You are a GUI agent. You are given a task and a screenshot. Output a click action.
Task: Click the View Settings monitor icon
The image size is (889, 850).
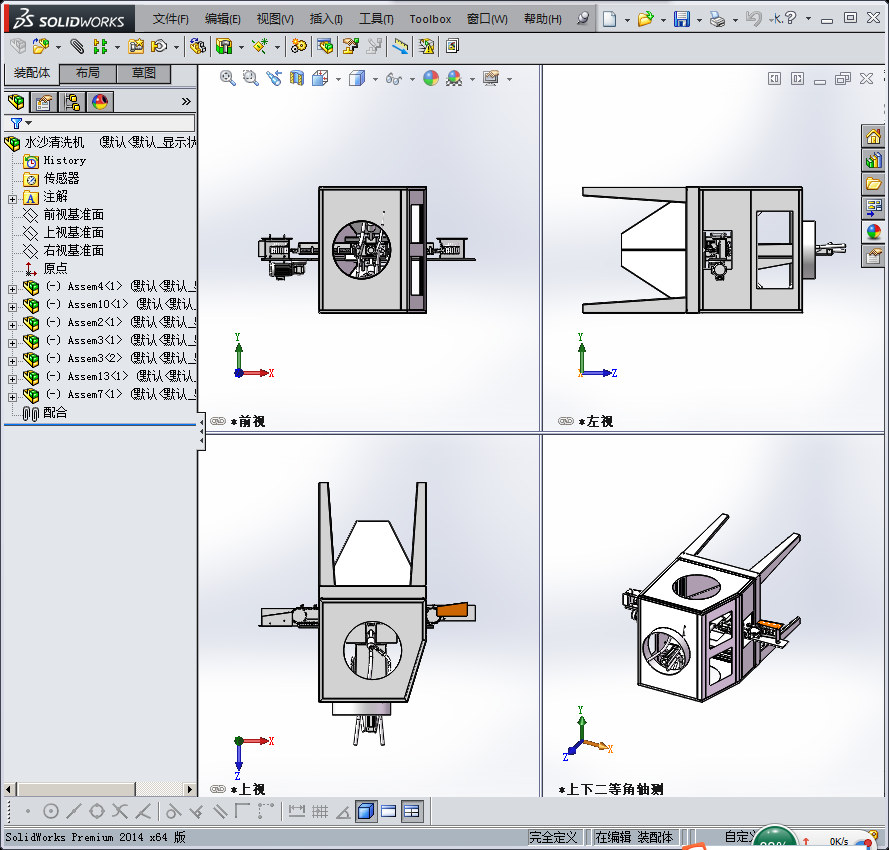[x=491, y=78]
